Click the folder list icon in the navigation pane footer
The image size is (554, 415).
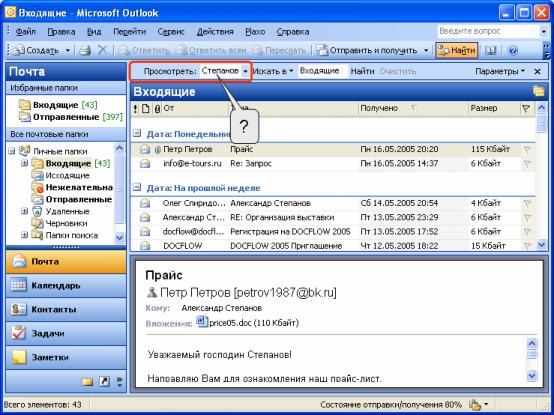point(87,381)
